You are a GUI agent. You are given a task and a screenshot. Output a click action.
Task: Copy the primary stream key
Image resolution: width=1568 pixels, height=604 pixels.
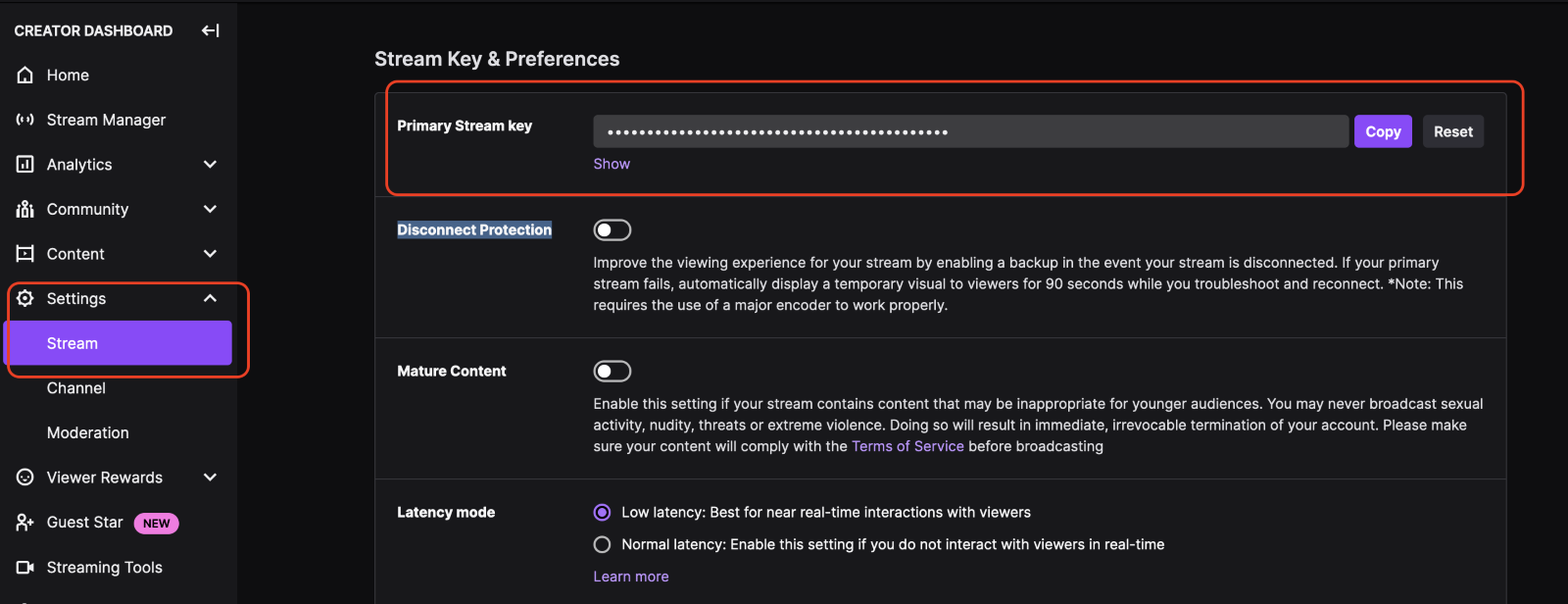pyautogui.click(x=1382, y=131)
